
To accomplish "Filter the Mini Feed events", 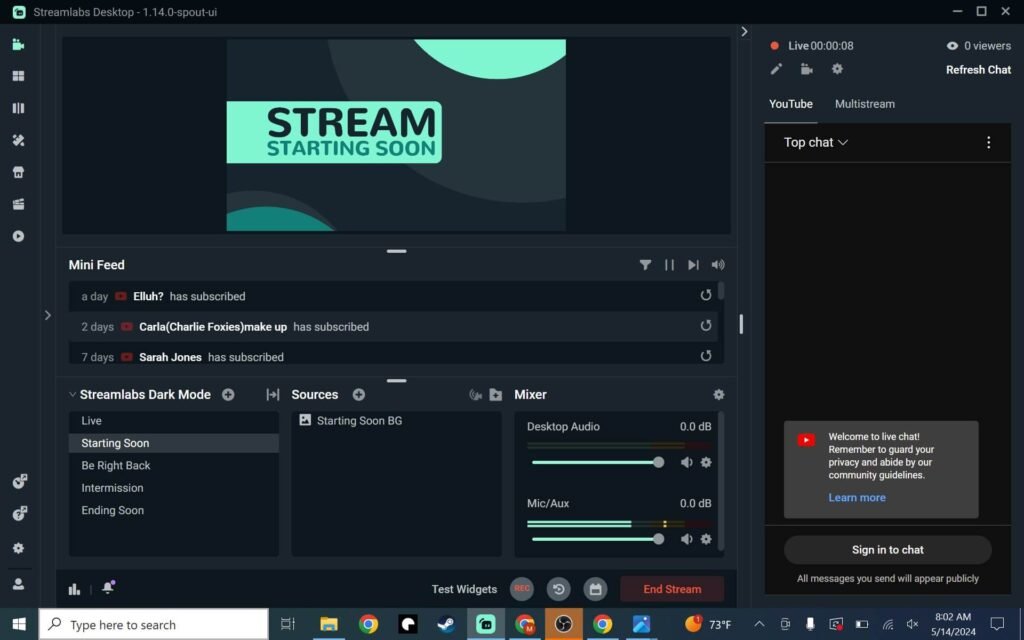I will pyautogui.click(x=645, y=265).
